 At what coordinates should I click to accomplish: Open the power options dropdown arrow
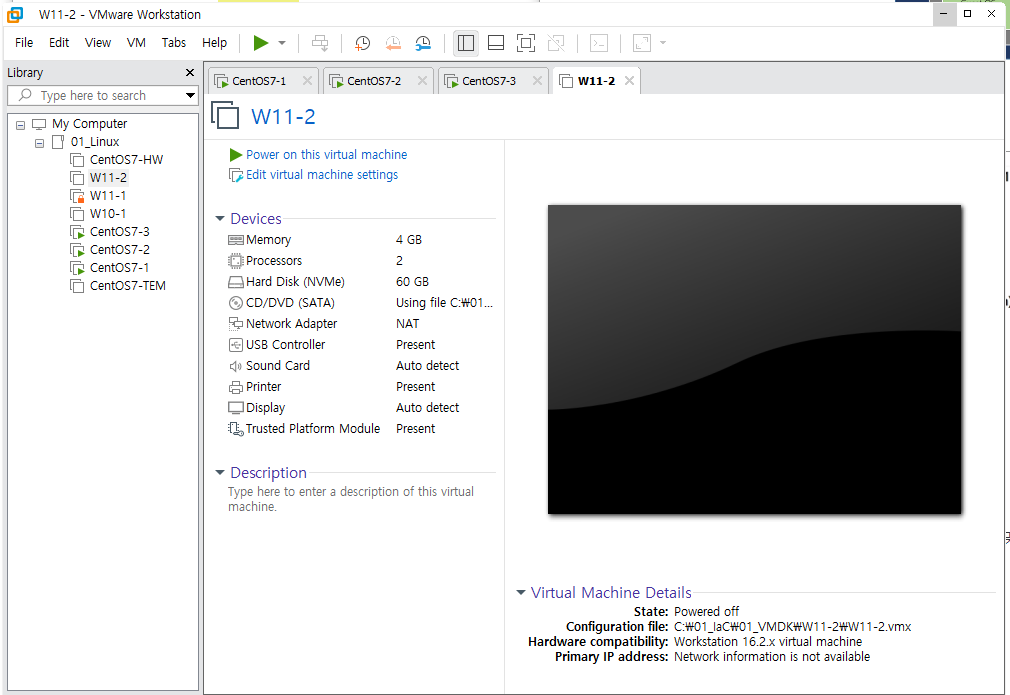click(282, 43)
